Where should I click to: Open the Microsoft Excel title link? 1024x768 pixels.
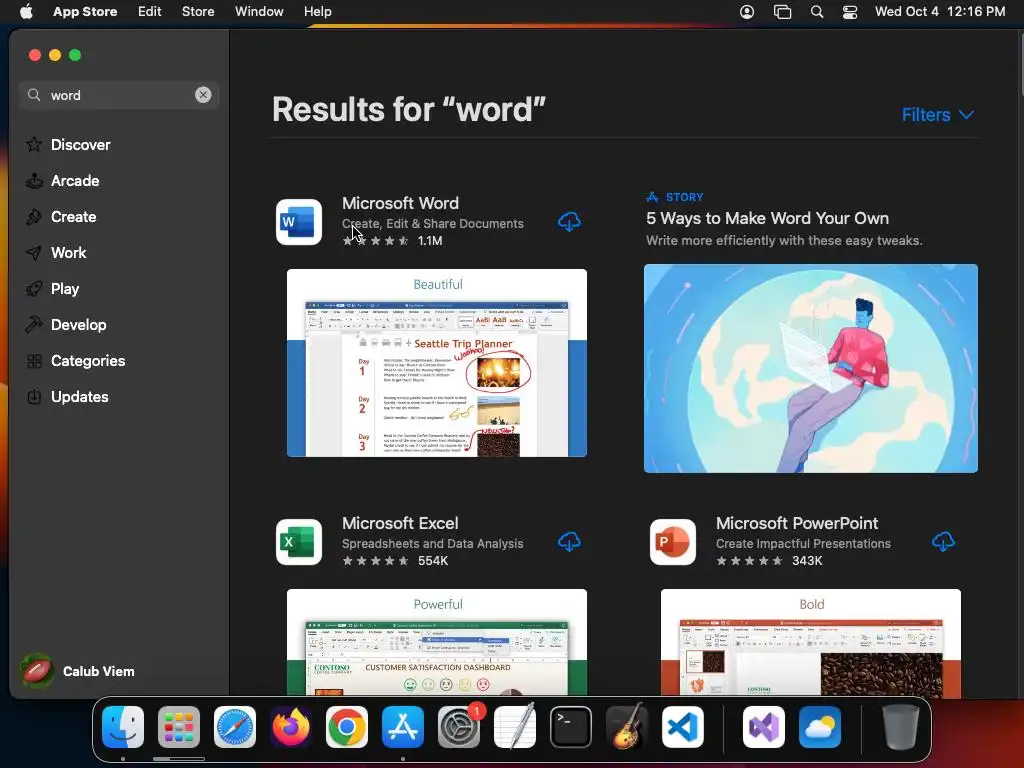click(400, 523)
